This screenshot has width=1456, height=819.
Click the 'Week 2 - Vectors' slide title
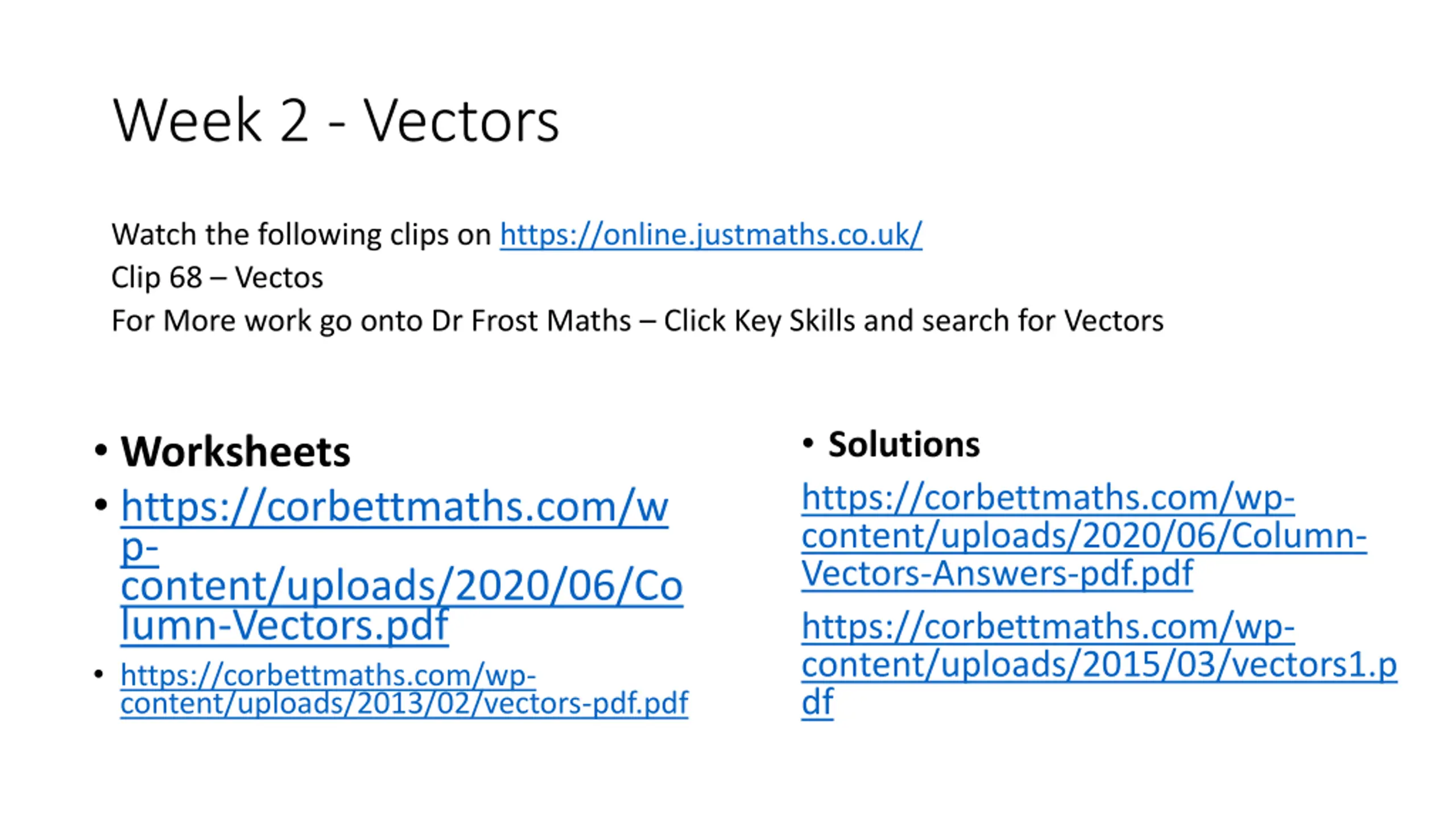point(336,120)
